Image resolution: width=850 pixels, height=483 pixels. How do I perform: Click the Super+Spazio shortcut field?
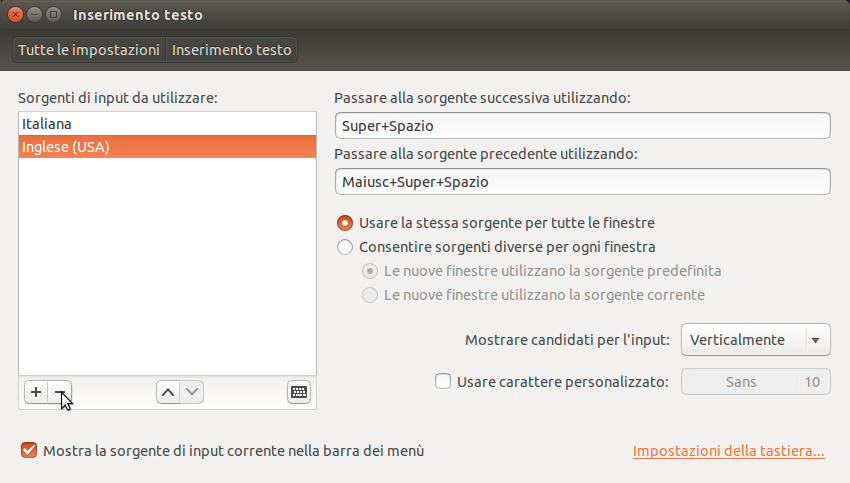582,126
